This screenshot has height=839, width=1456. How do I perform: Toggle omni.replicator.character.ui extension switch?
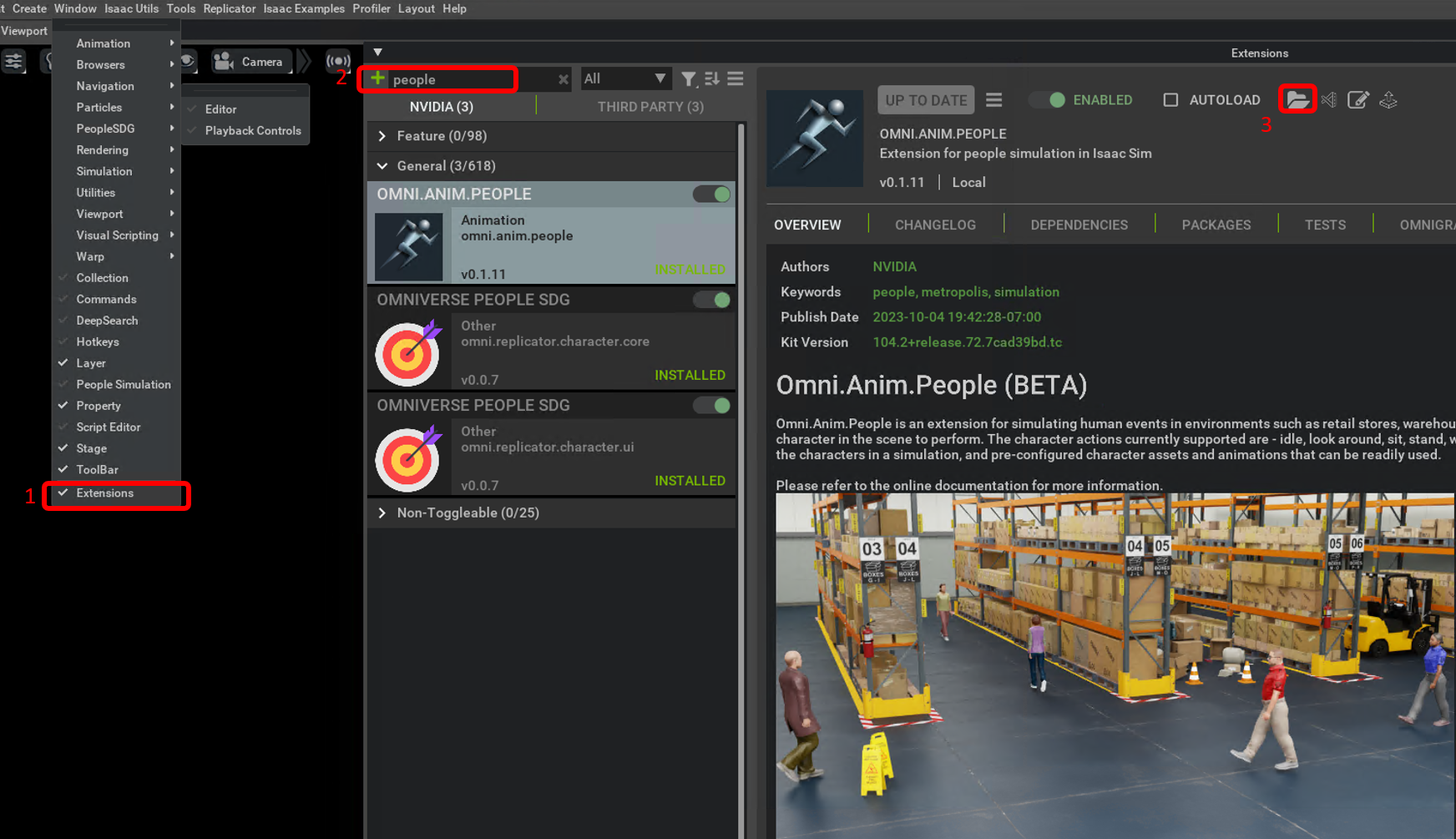pos(712,406)
